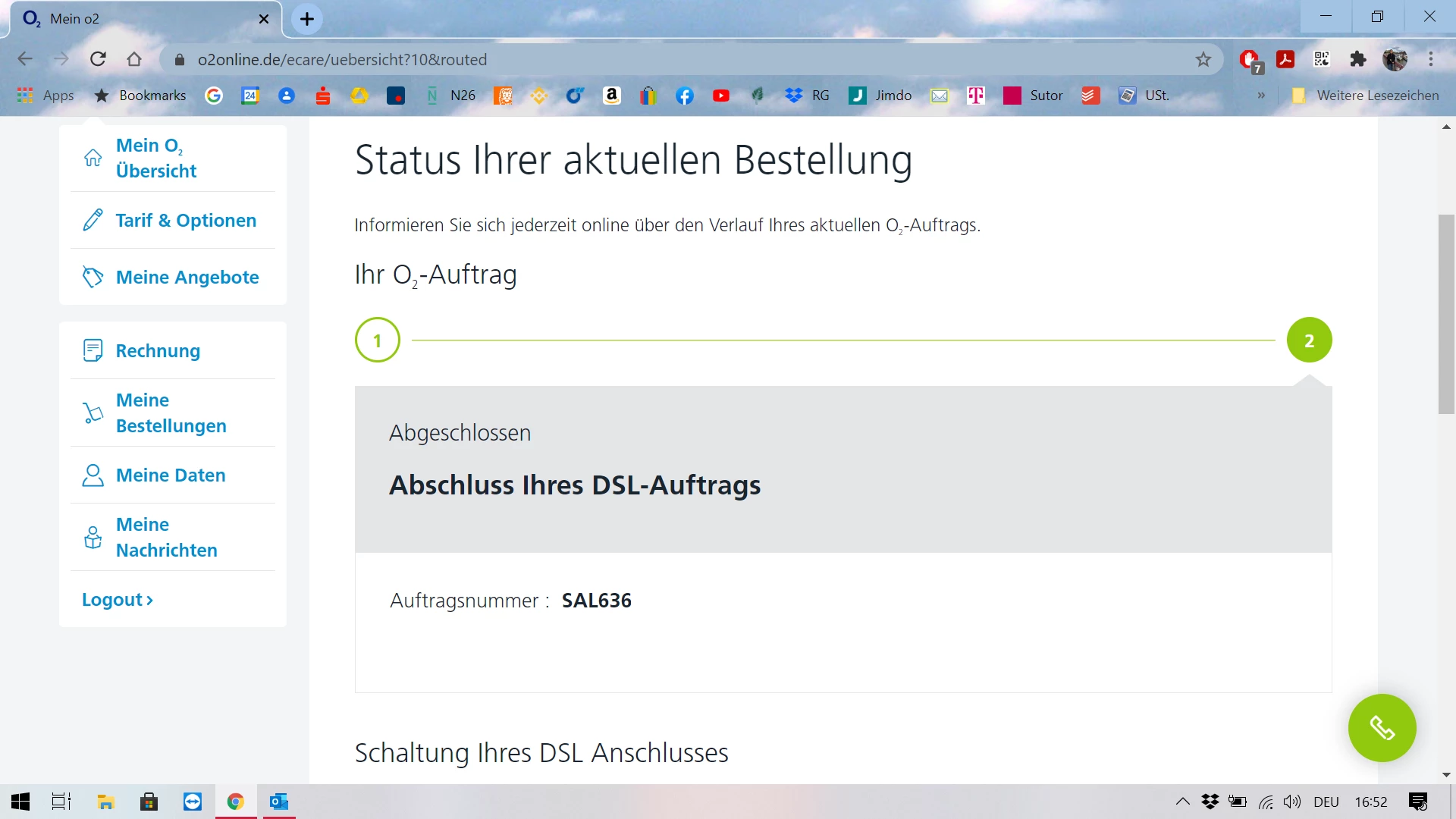The height and width of the screenshot is (819, 1456).
Task: Open Meine Angebote link
Action: 187,278
